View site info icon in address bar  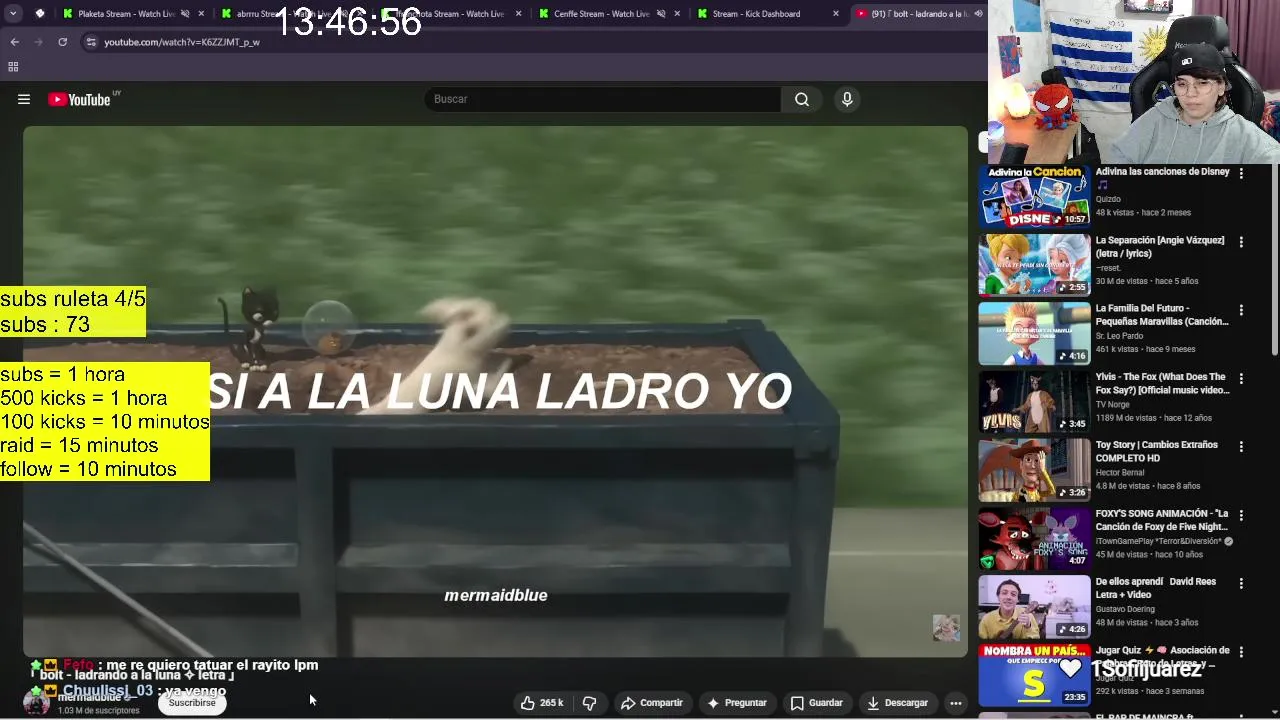coord(91,42)
